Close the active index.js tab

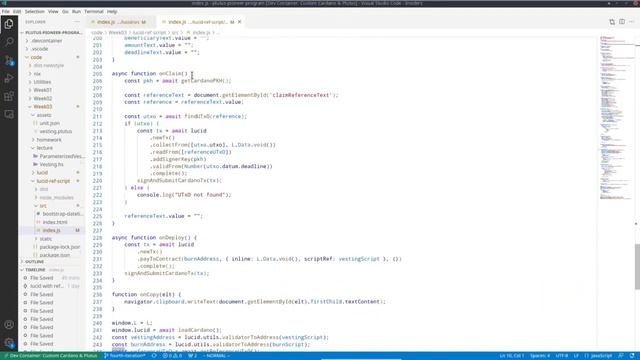click(240, 22)
